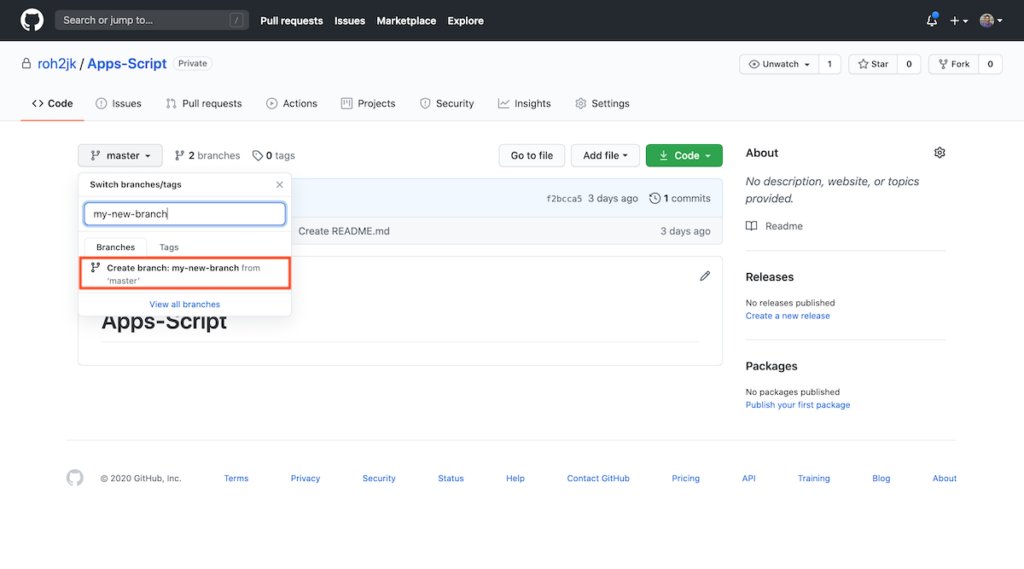Open the user avatar menu
Screen dimensions: 1024x569
(991, 21)
